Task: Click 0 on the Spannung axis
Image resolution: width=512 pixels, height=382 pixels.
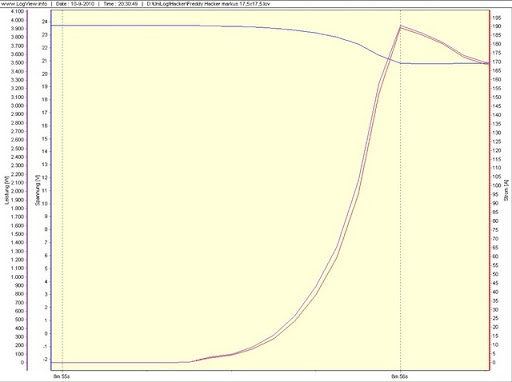Action: pos(46,333)
